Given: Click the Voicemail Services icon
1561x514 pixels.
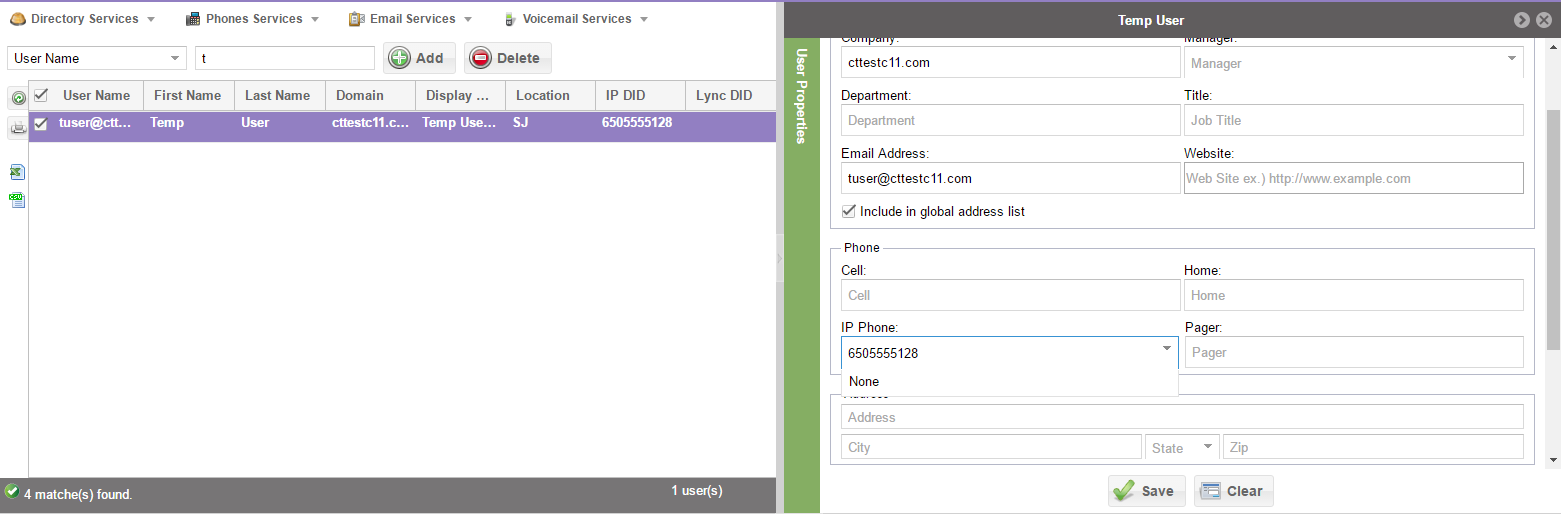Looking at the screenshot, I should [510, 19].
